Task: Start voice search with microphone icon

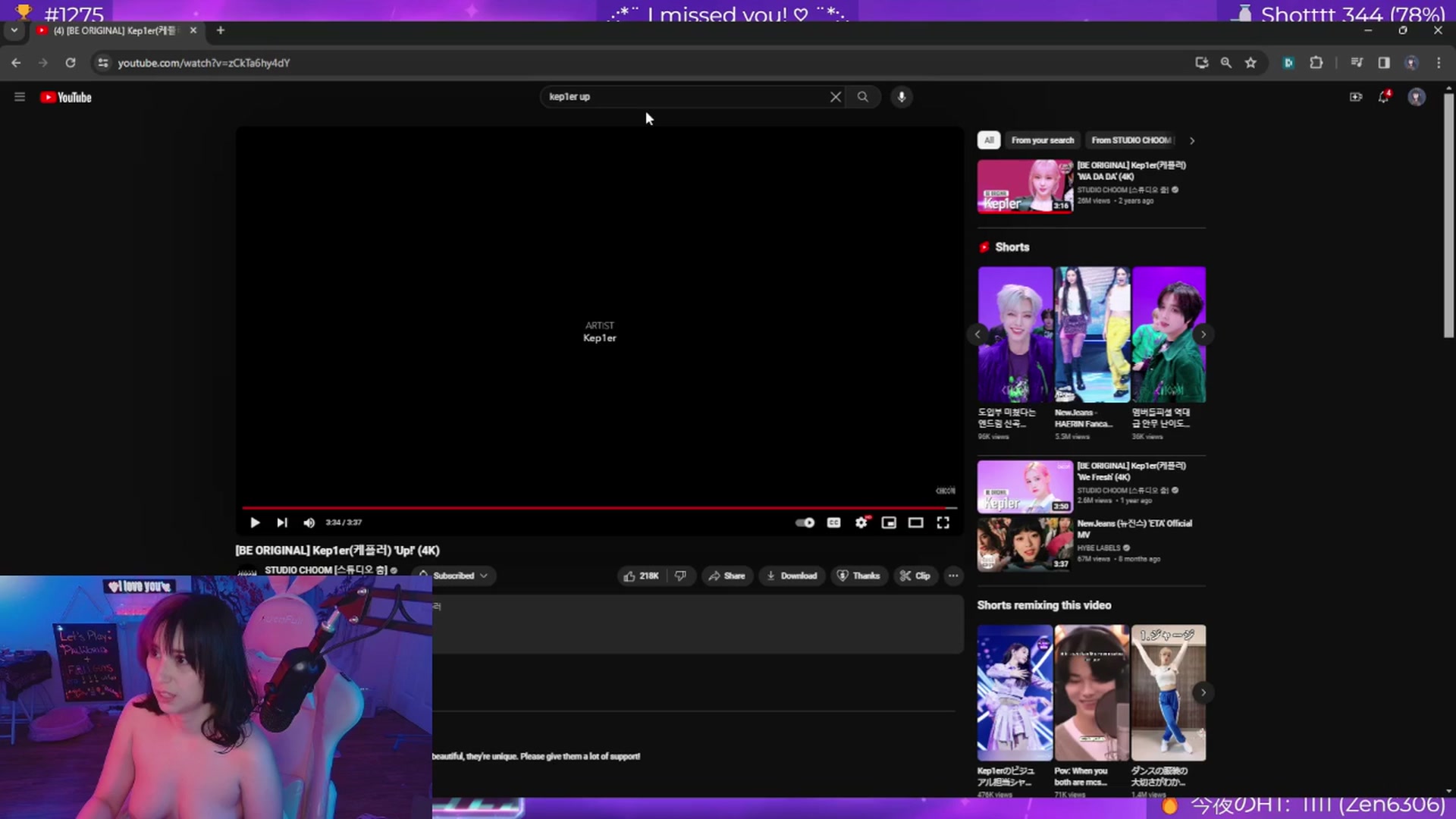Action: [x=901, y=97]
